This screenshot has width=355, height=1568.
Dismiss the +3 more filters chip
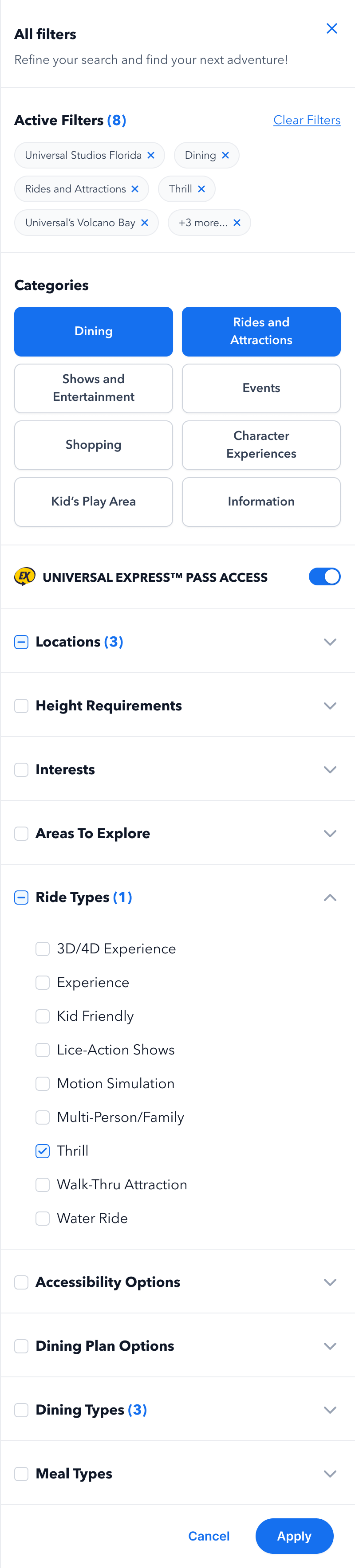point(237,223)
